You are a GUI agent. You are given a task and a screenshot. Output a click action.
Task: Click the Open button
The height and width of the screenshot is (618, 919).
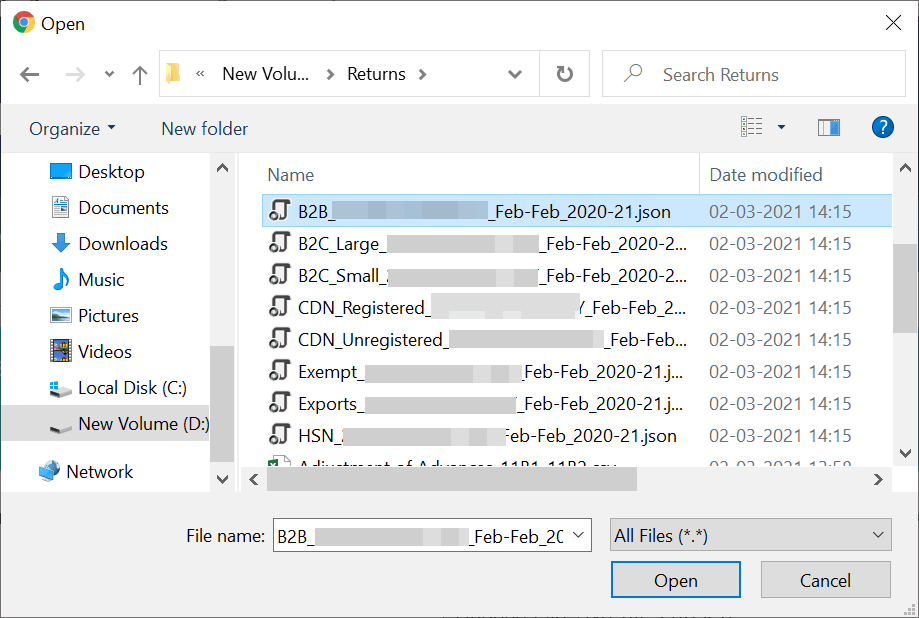(676, 580)
